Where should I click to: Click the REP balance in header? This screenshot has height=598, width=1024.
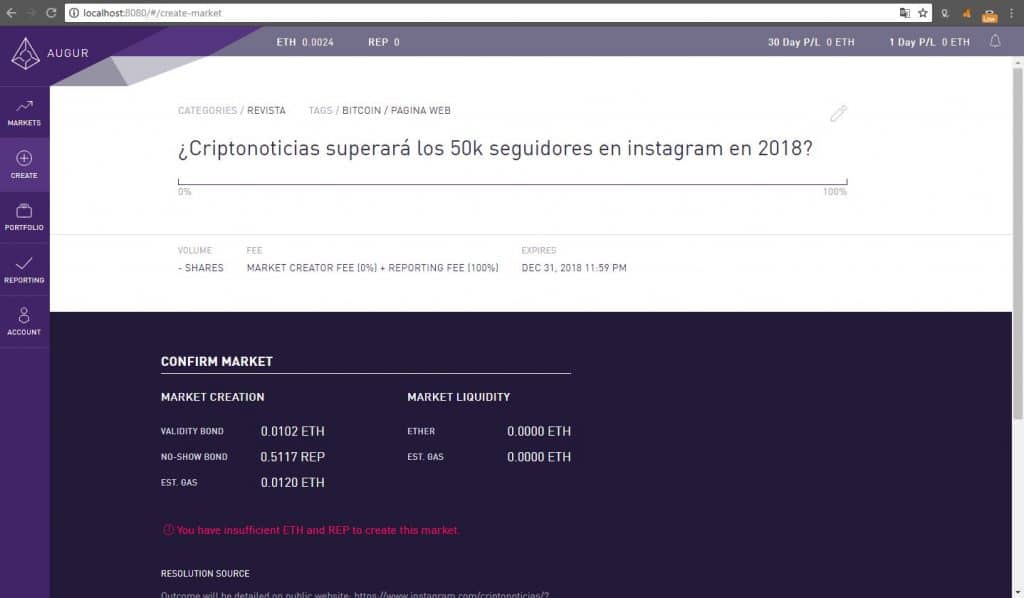click(x=384, y=42)
